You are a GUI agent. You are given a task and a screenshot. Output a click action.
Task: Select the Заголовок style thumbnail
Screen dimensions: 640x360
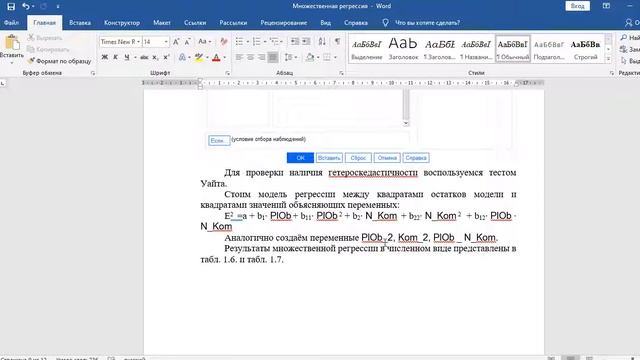click(x=403, y=49)
